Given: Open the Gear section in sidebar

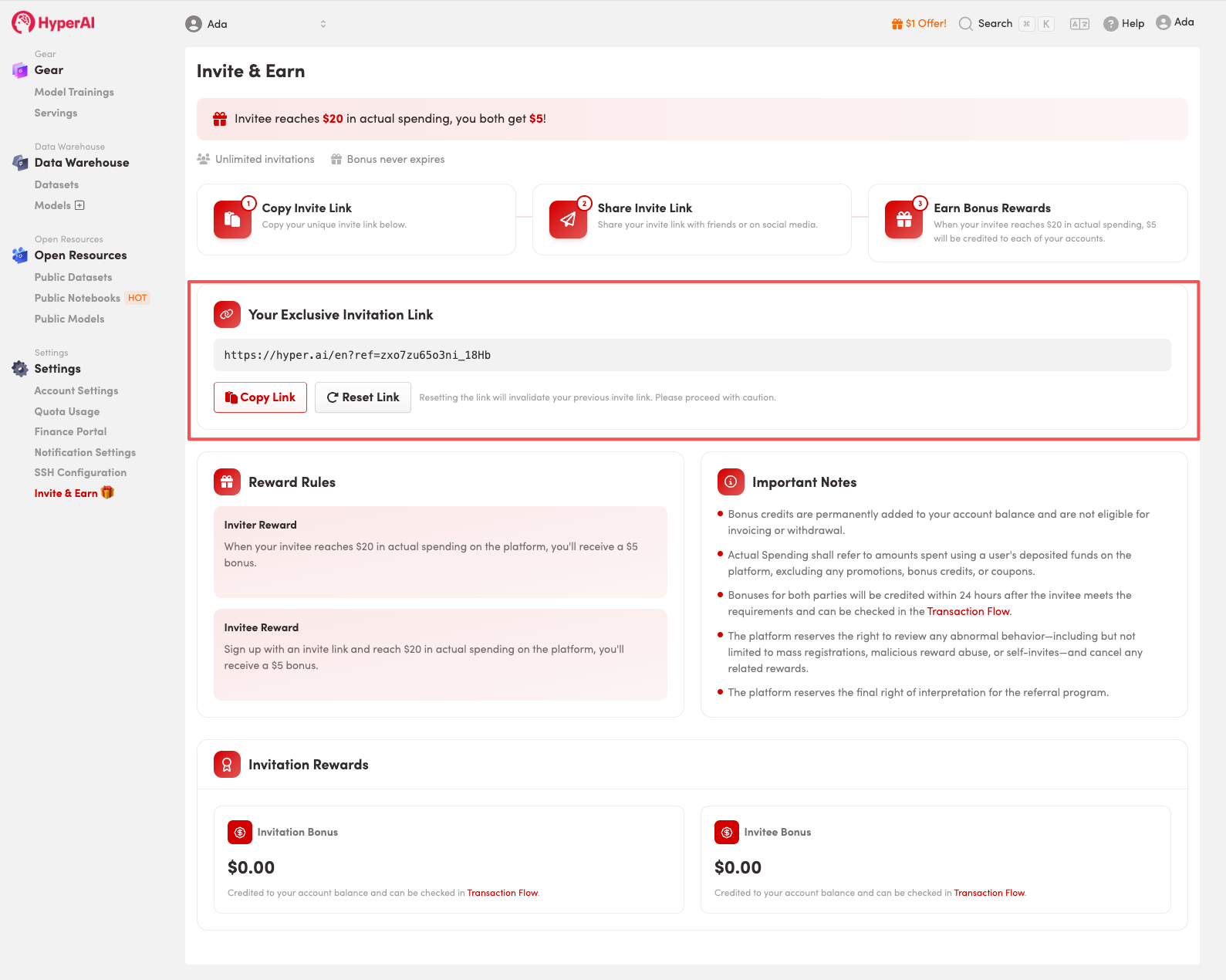Looking at the screenshot, I should pos(49,70).
